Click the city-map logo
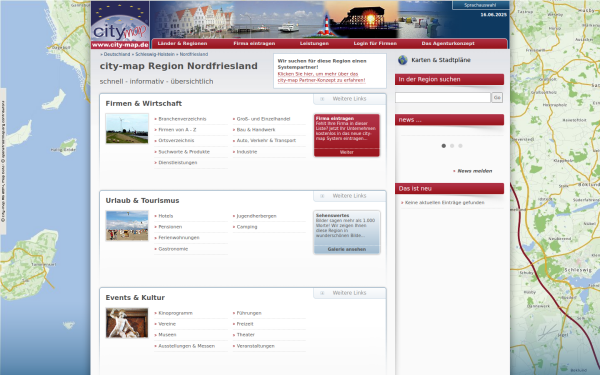The image size is (600, 375). tap(120, 21)
